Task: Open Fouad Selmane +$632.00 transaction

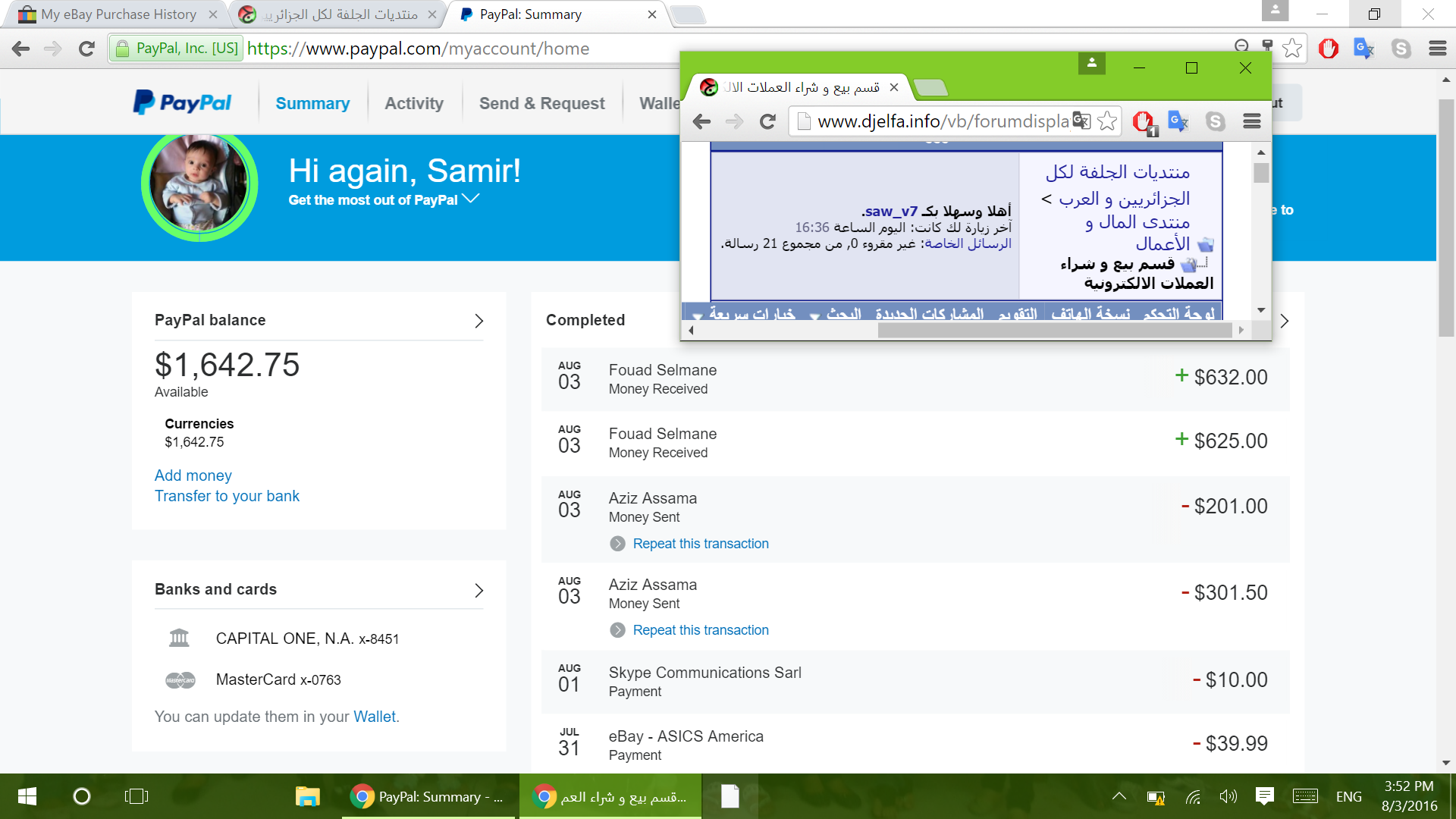Action: click(915, 378)
